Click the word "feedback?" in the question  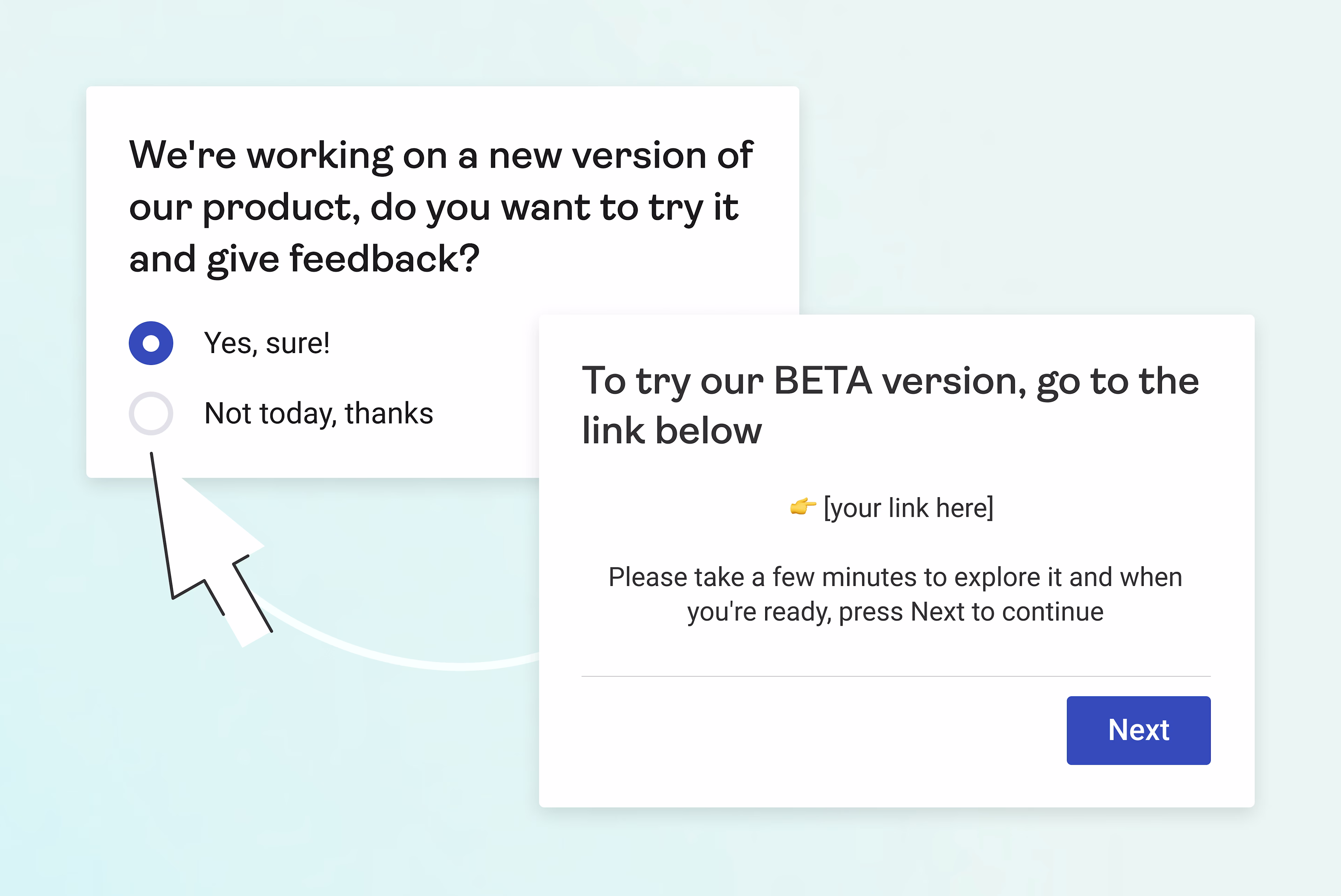[x=384, y=259]
